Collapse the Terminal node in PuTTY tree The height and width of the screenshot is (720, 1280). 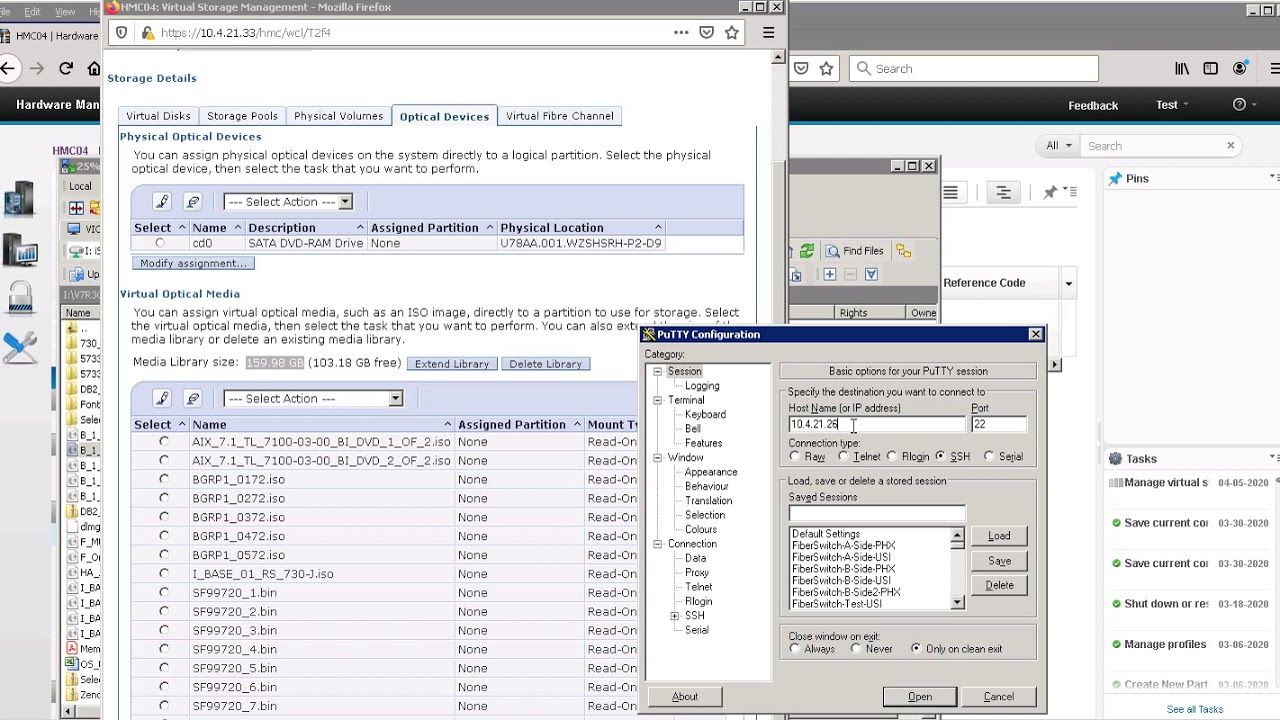tap(658, 401)
